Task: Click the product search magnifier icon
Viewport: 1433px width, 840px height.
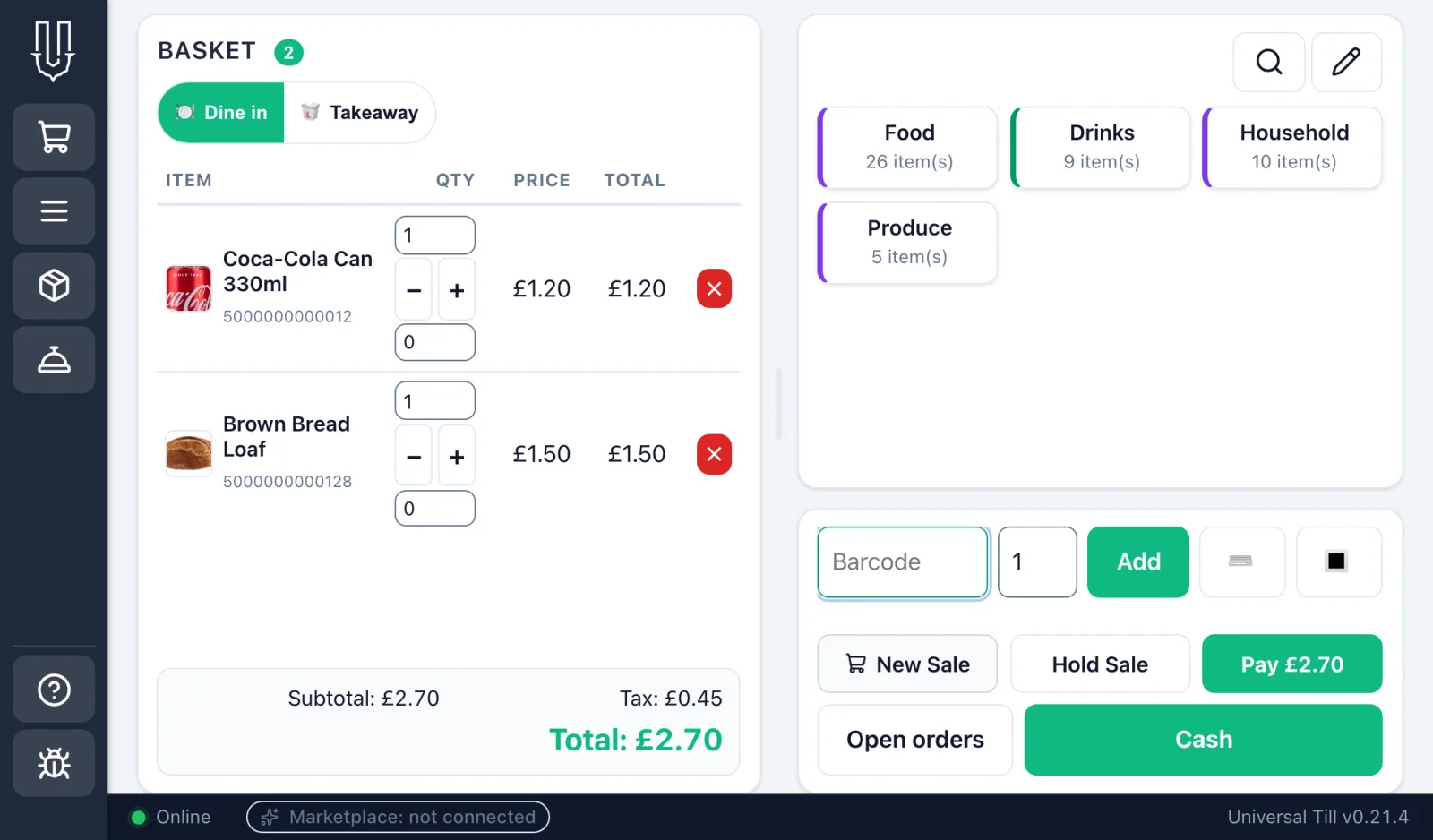Action: (1269, 62)
